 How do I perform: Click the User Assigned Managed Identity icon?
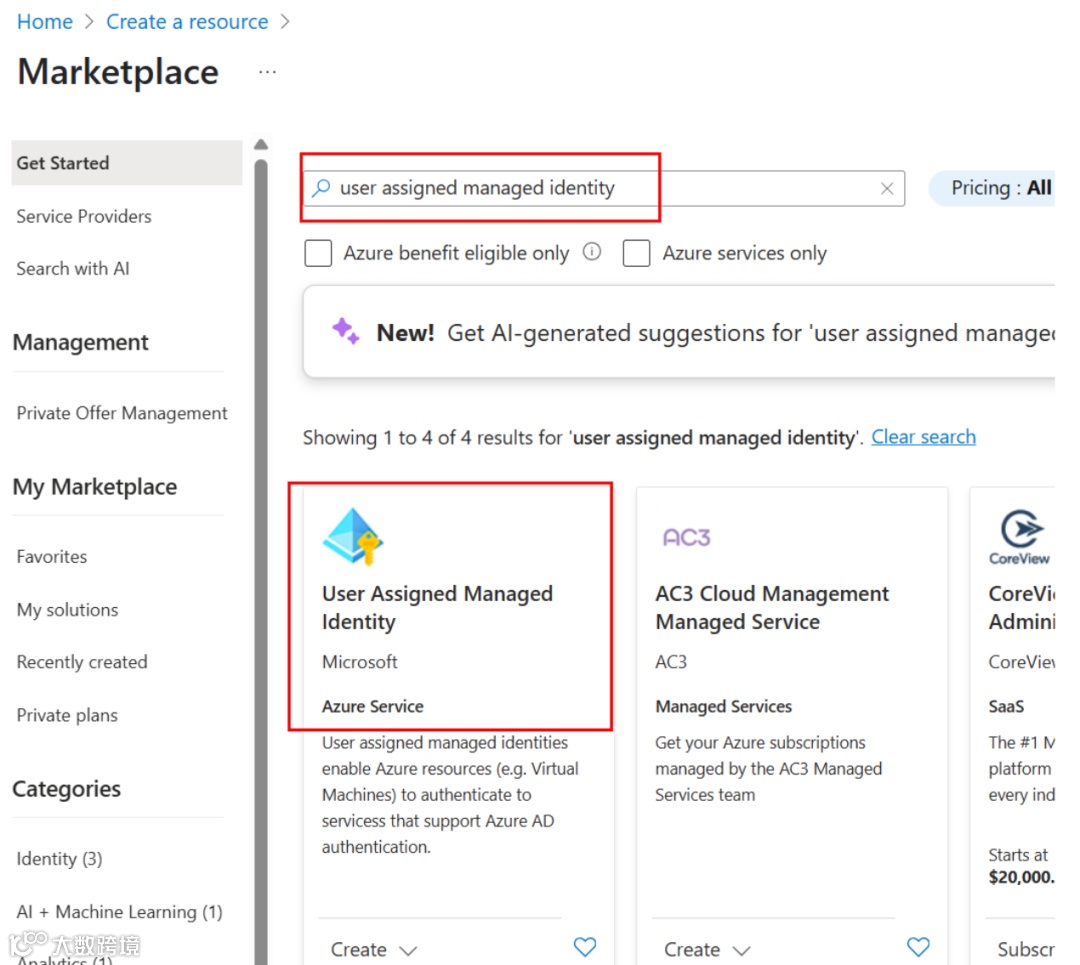(x=353, y=537)
